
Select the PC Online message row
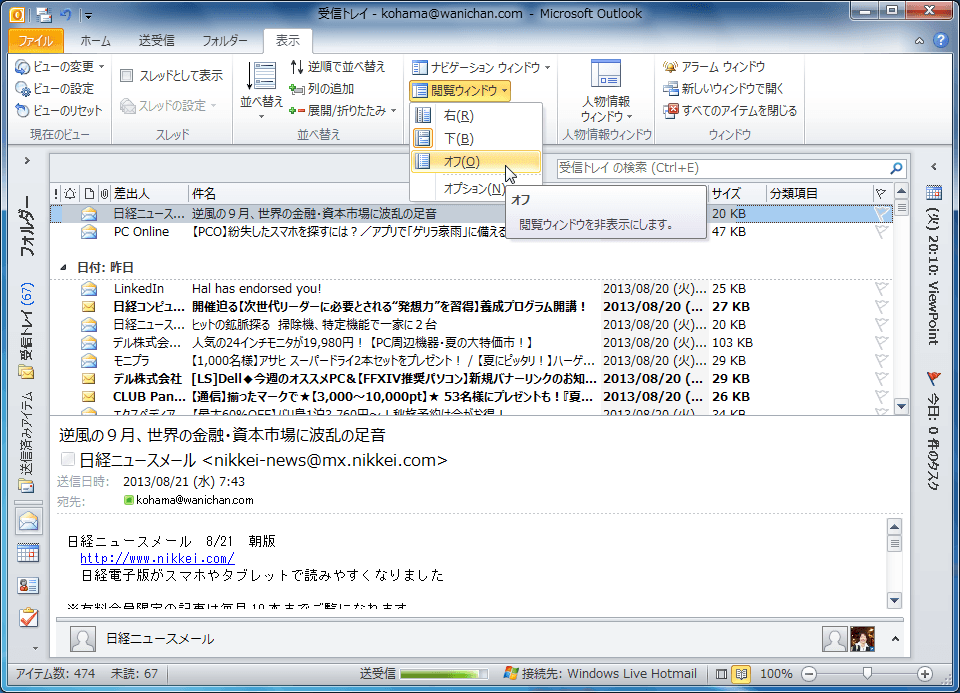pos(470,232)
